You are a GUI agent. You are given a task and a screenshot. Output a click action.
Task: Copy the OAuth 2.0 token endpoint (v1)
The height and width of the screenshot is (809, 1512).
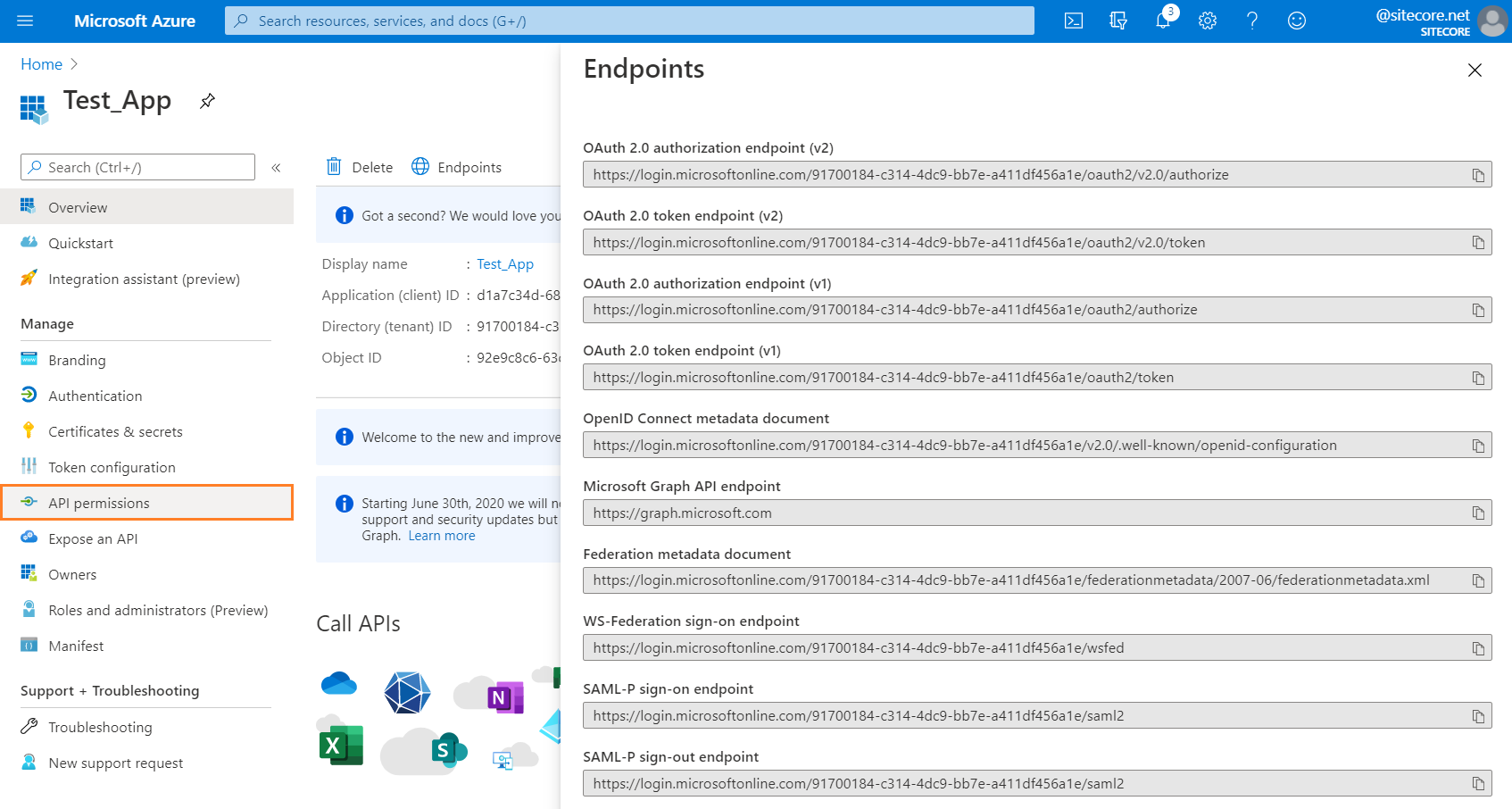pos(1478,378)
